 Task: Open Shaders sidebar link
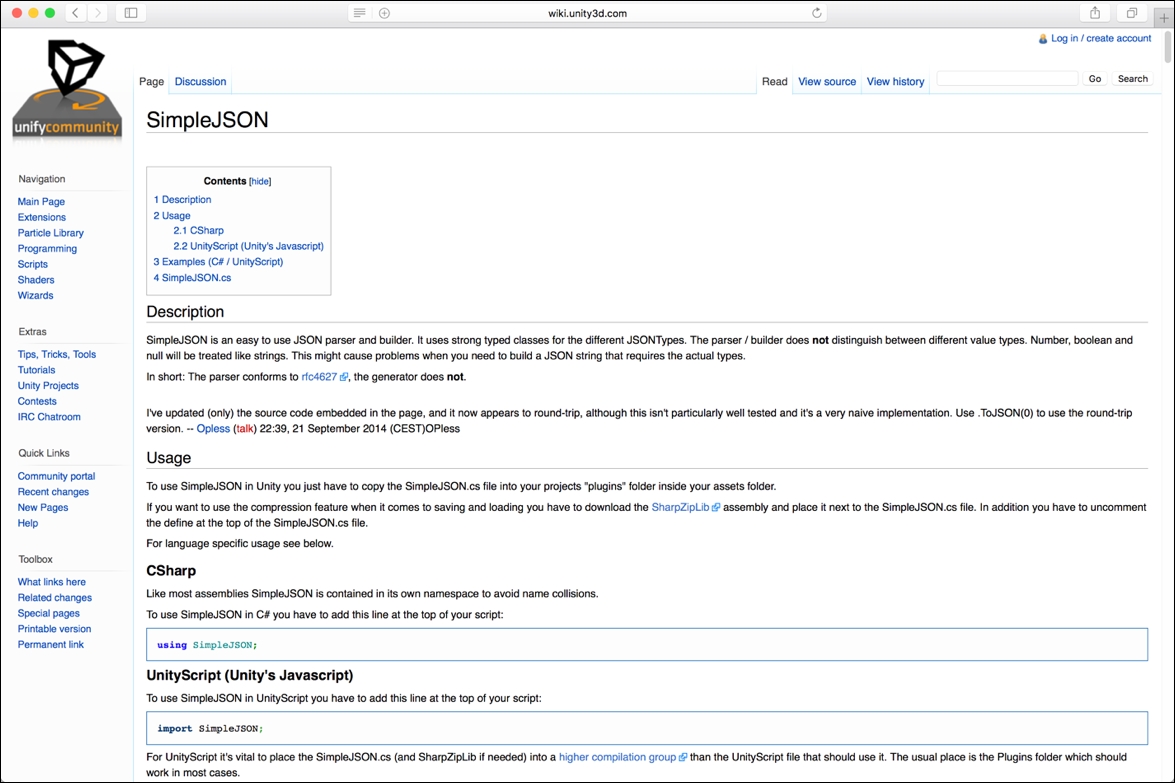(36, 280)
